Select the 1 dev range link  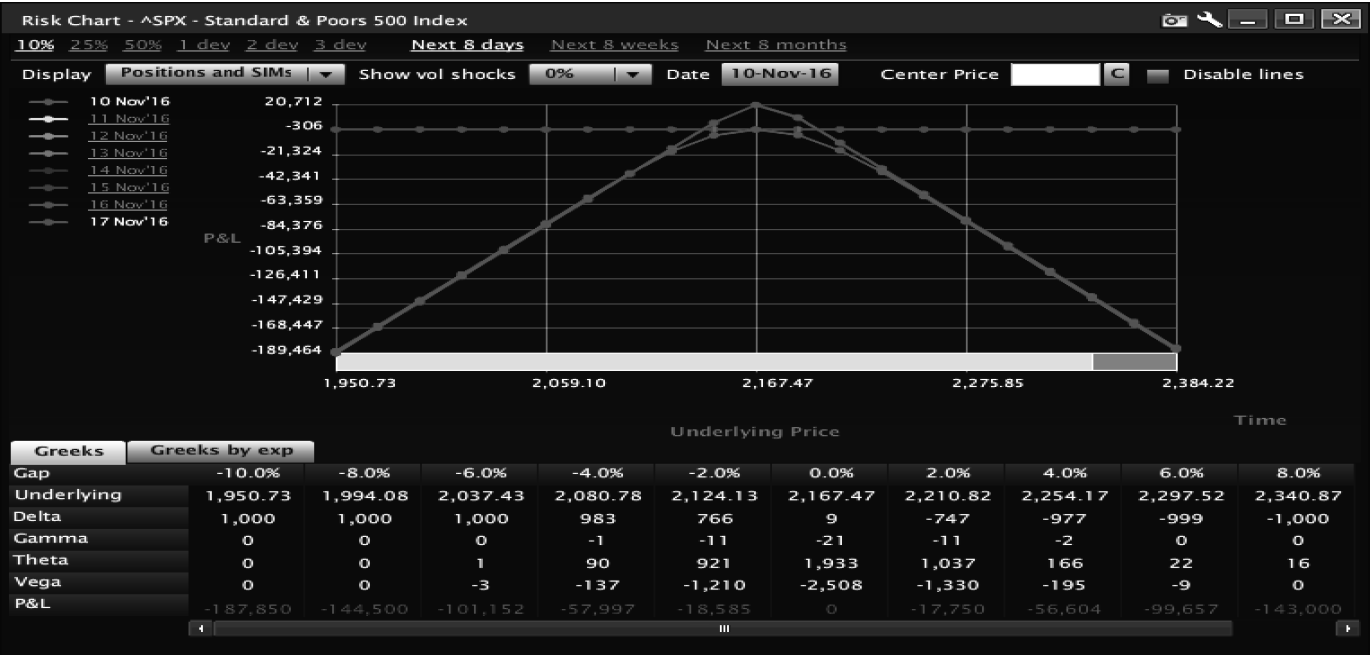coord(204,45)
